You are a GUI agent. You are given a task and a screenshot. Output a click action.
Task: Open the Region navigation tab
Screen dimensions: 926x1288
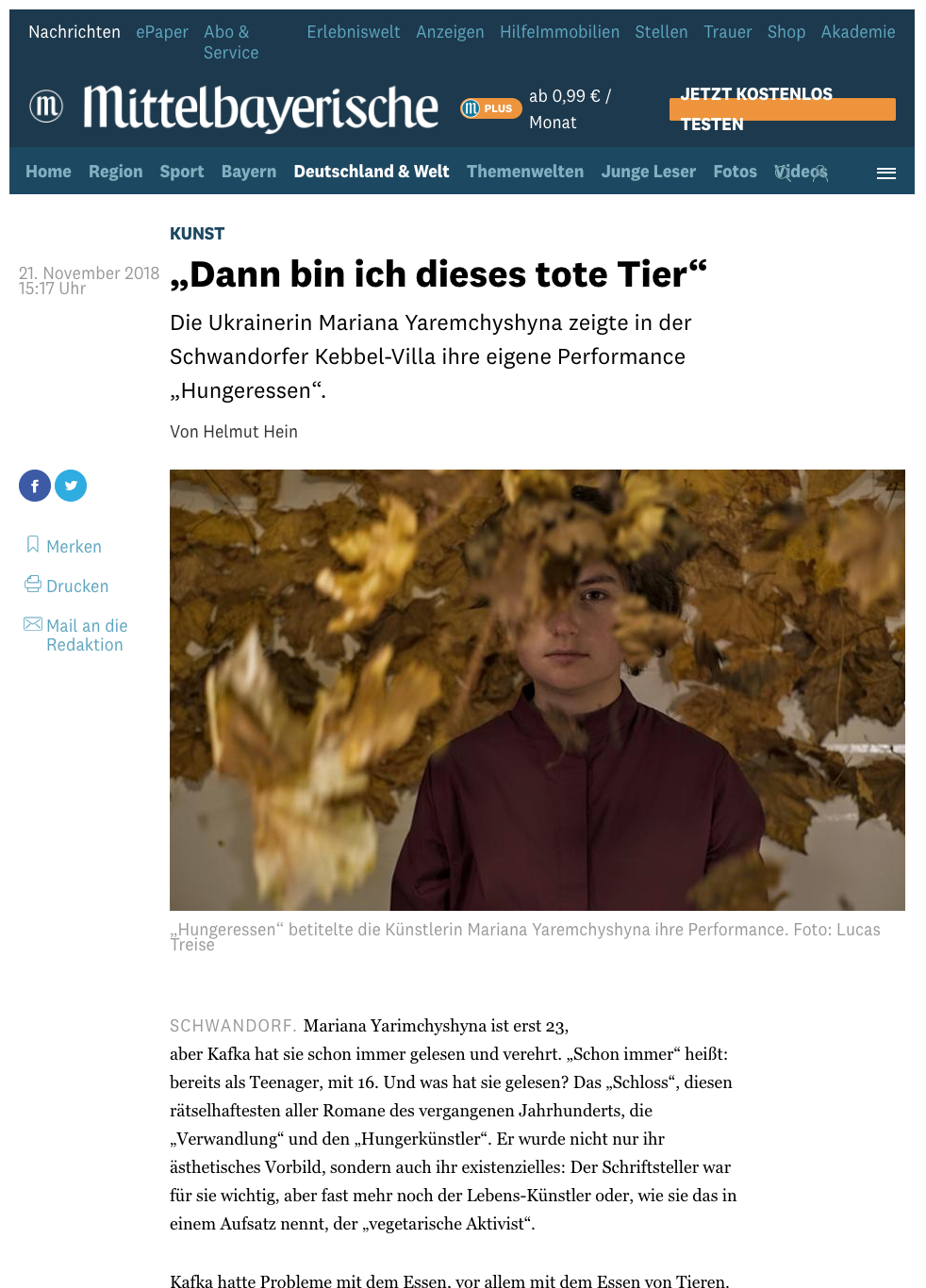pos(116,171)
